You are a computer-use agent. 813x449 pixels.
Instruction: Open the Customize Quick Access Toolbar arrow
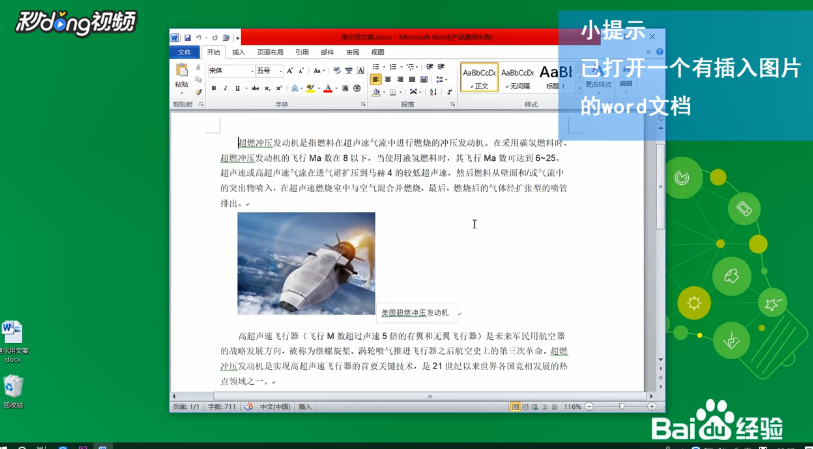tap(237, 38)
